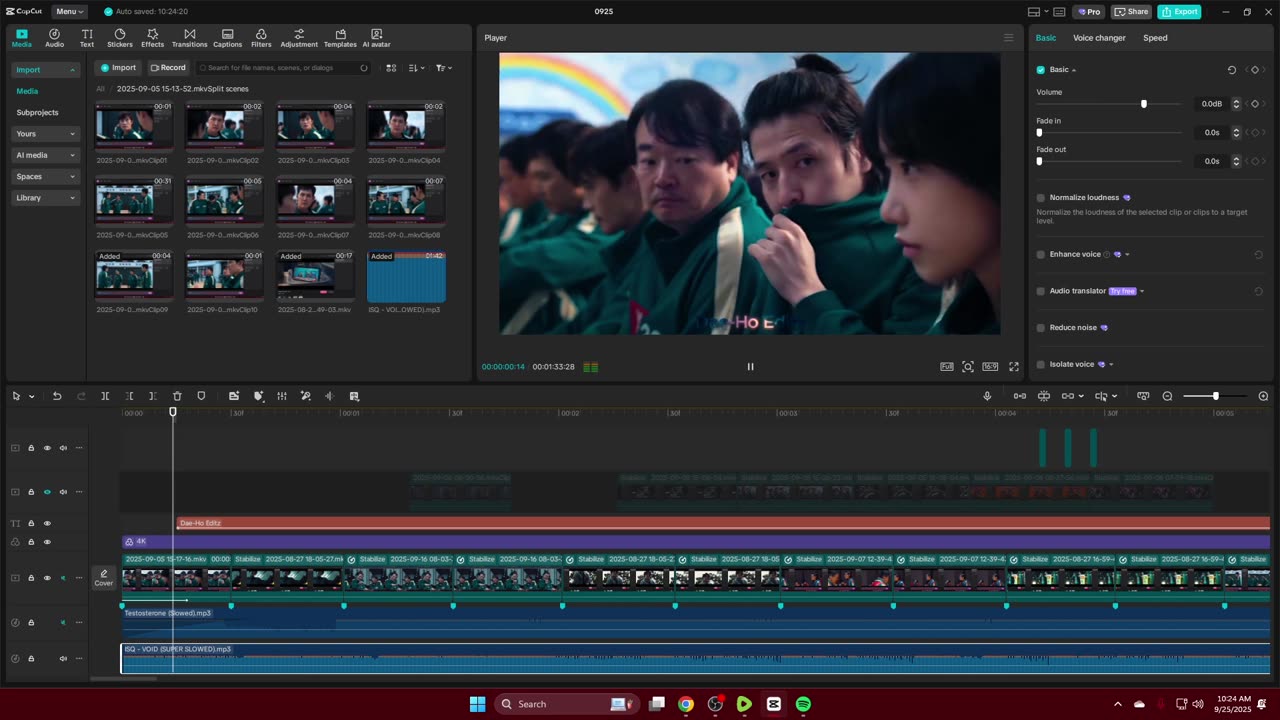Viewport: 1280px width, 720px height.
Task: Expand the Import section in the sidebar
Action: click(x=46, y=70)
